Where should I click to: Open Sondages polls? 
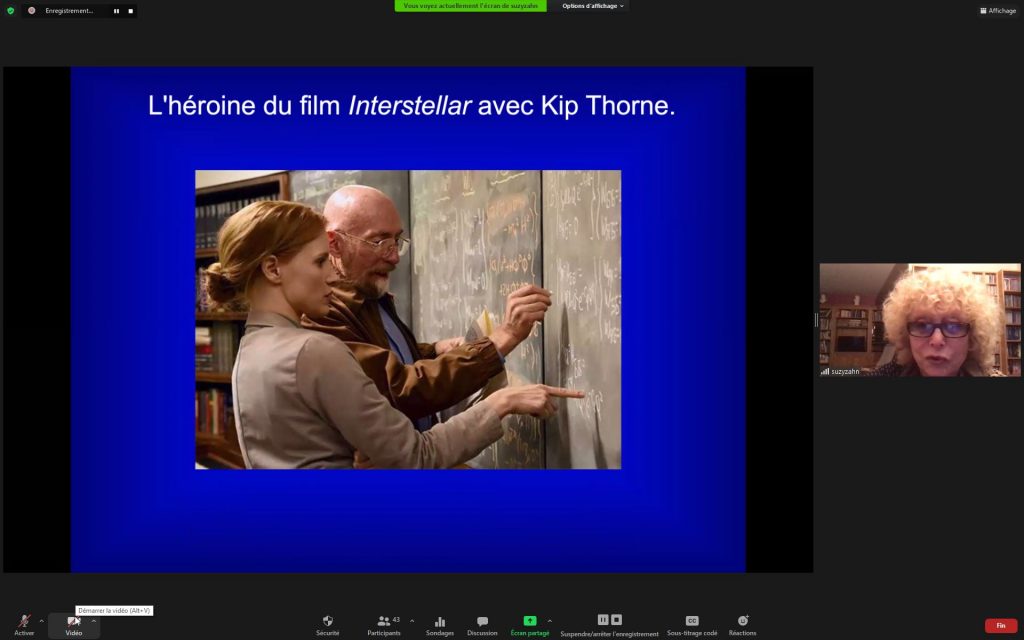click(x=440, y=625)
